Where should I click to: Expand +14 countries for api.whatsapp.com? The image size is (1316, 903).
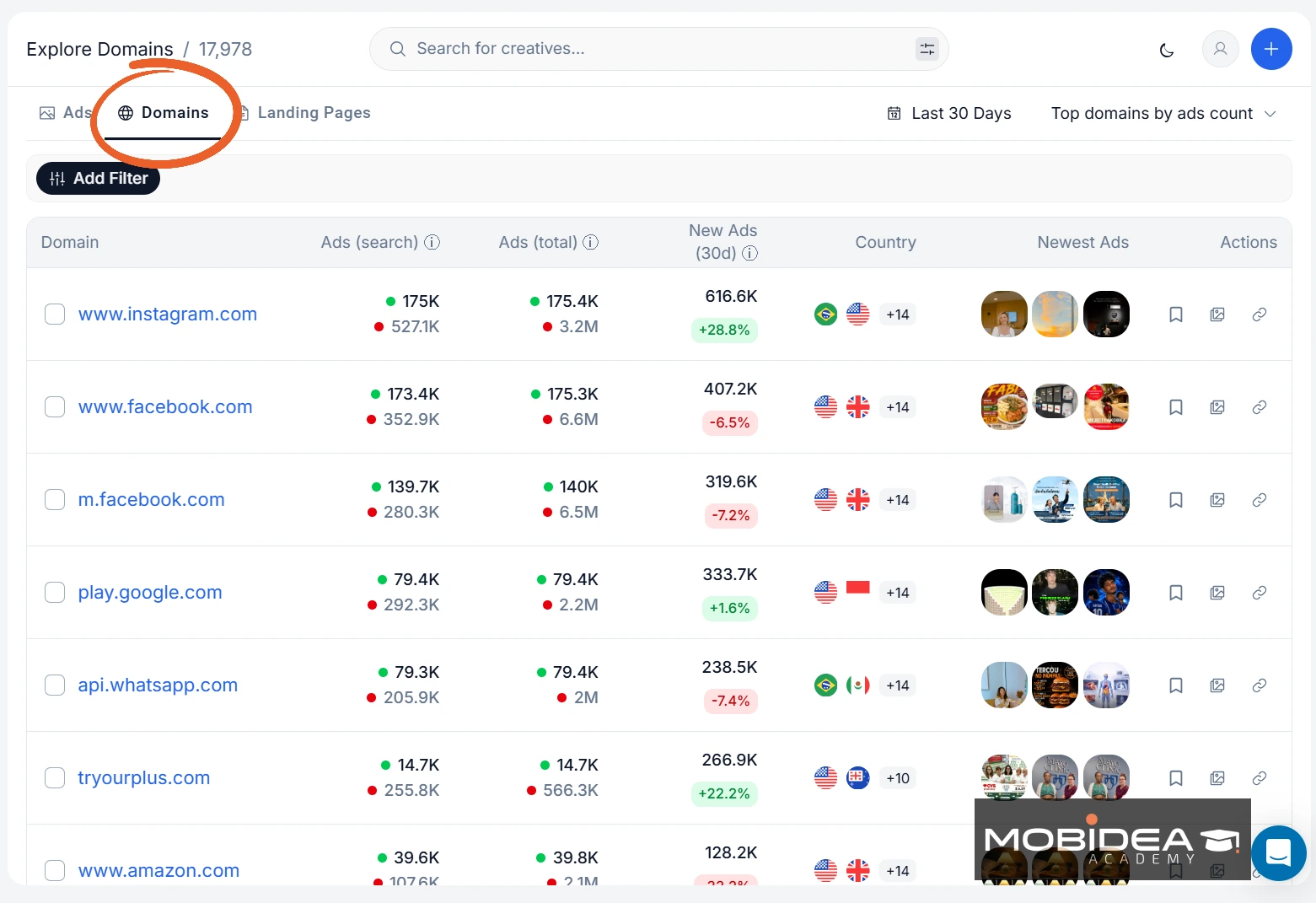(x=898, y=685)
